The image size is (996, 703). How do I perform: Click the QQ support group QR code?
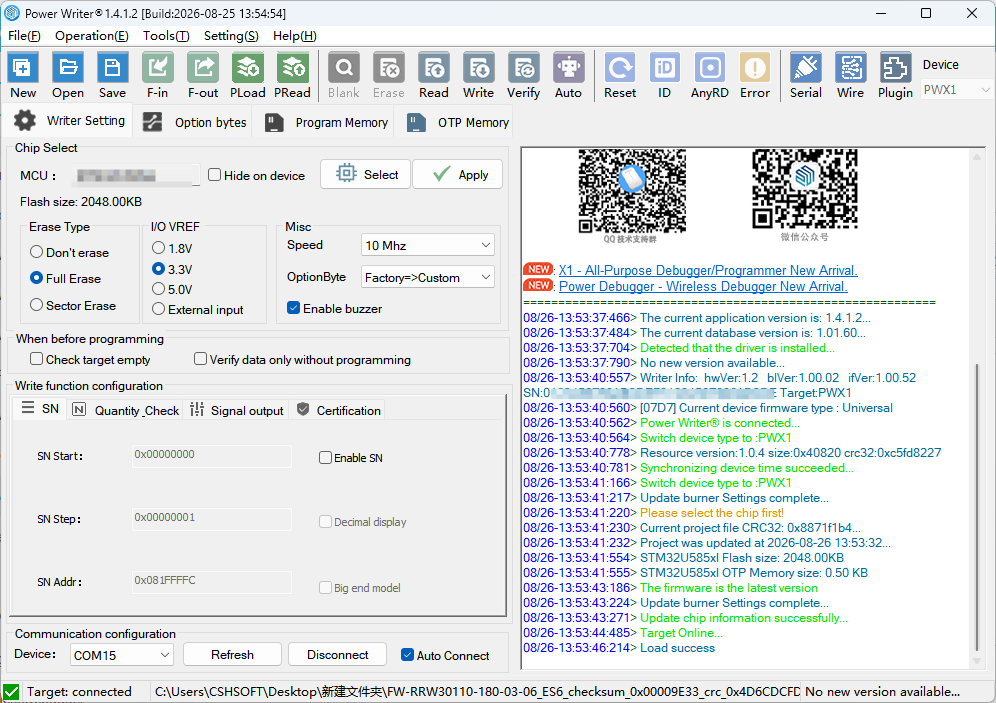click(x=632, y=191)
